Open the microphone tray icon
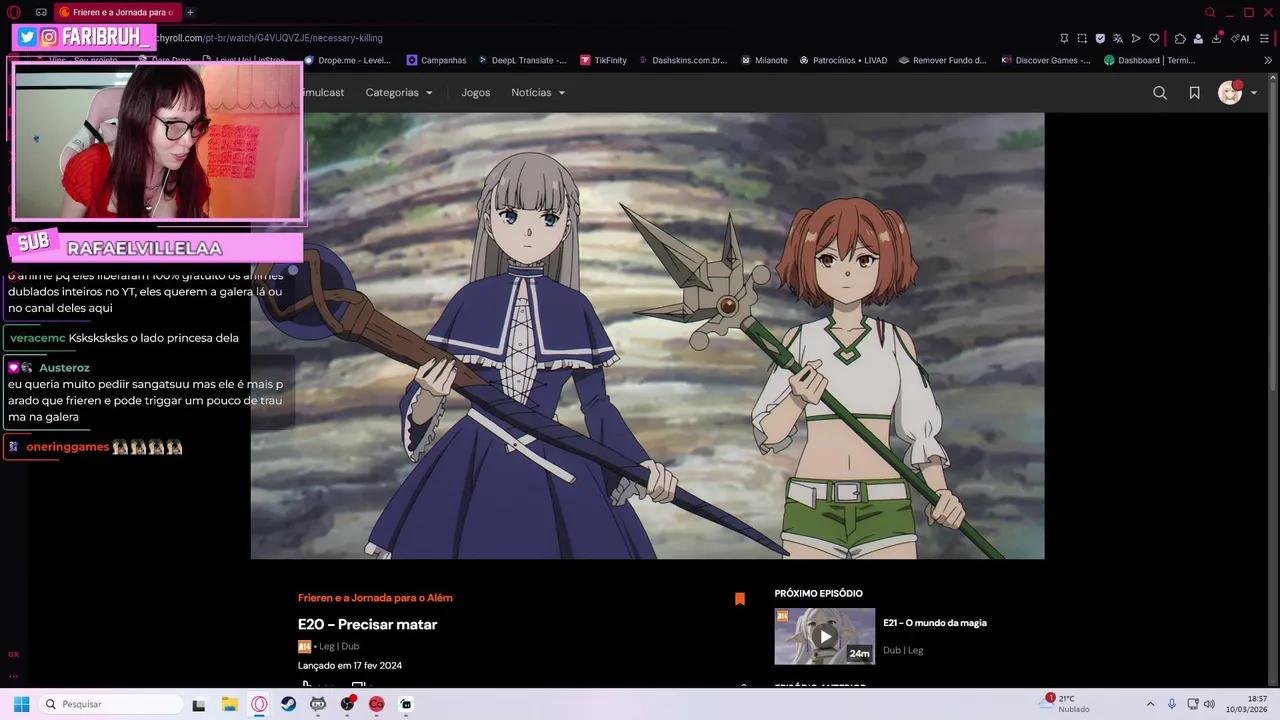Image resolution: width=1280 pixels, height=720 pixels. [1172, 704]
